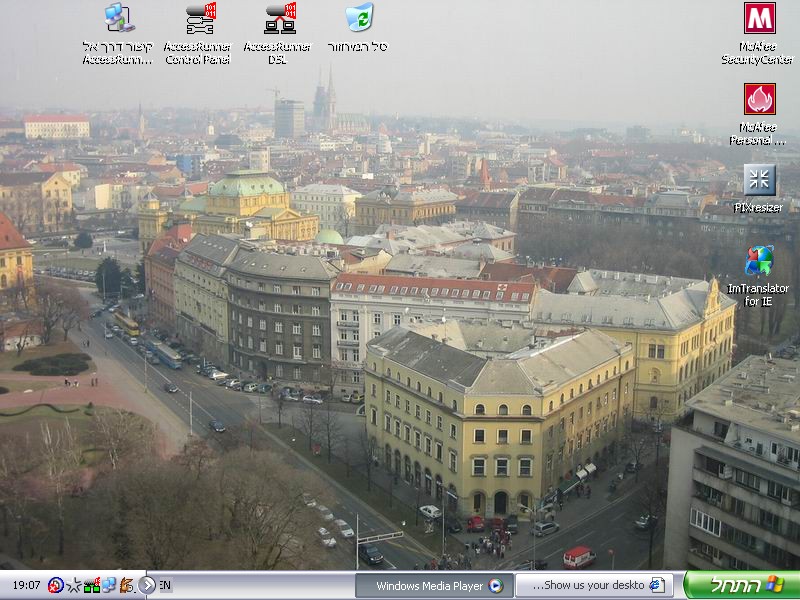This screenshot has width=800, height=600.
Task: Click the taskbar clock showing 19:07
Action: tap(26, 586)
